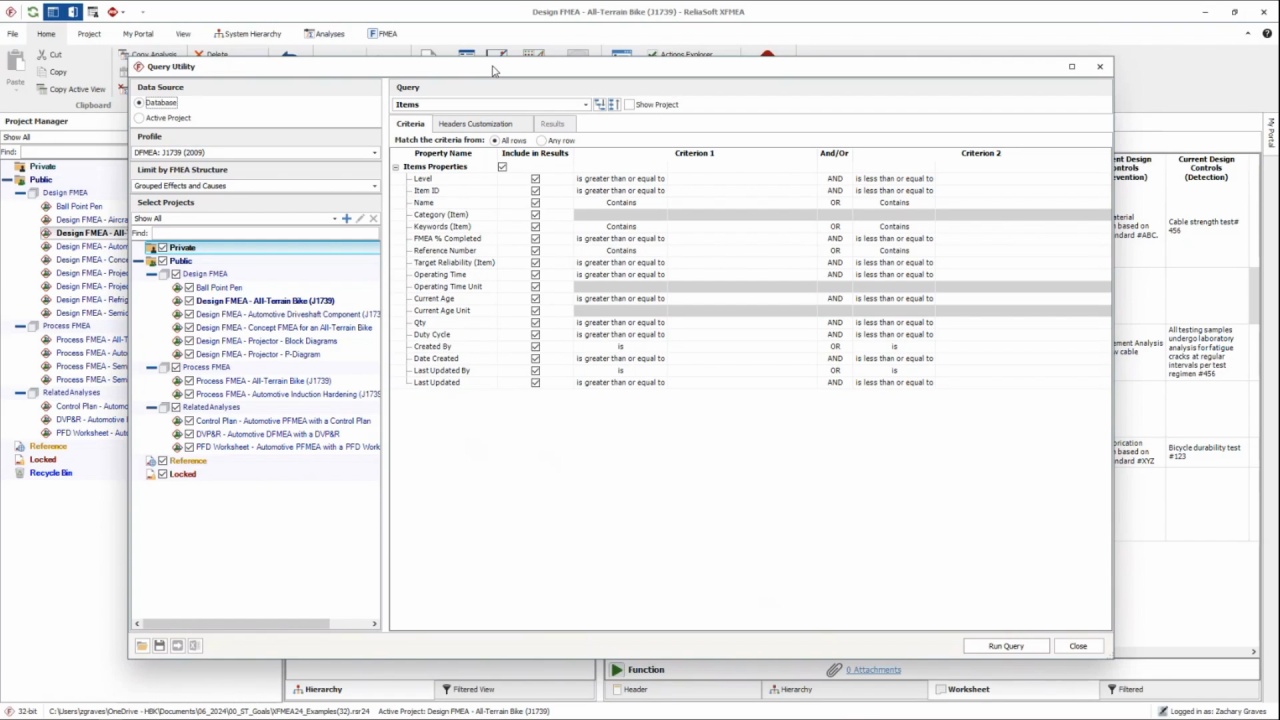Open the 0 Attachments link
The width and height of the screenshot is (1280, 720).
[x=873, y=670]
